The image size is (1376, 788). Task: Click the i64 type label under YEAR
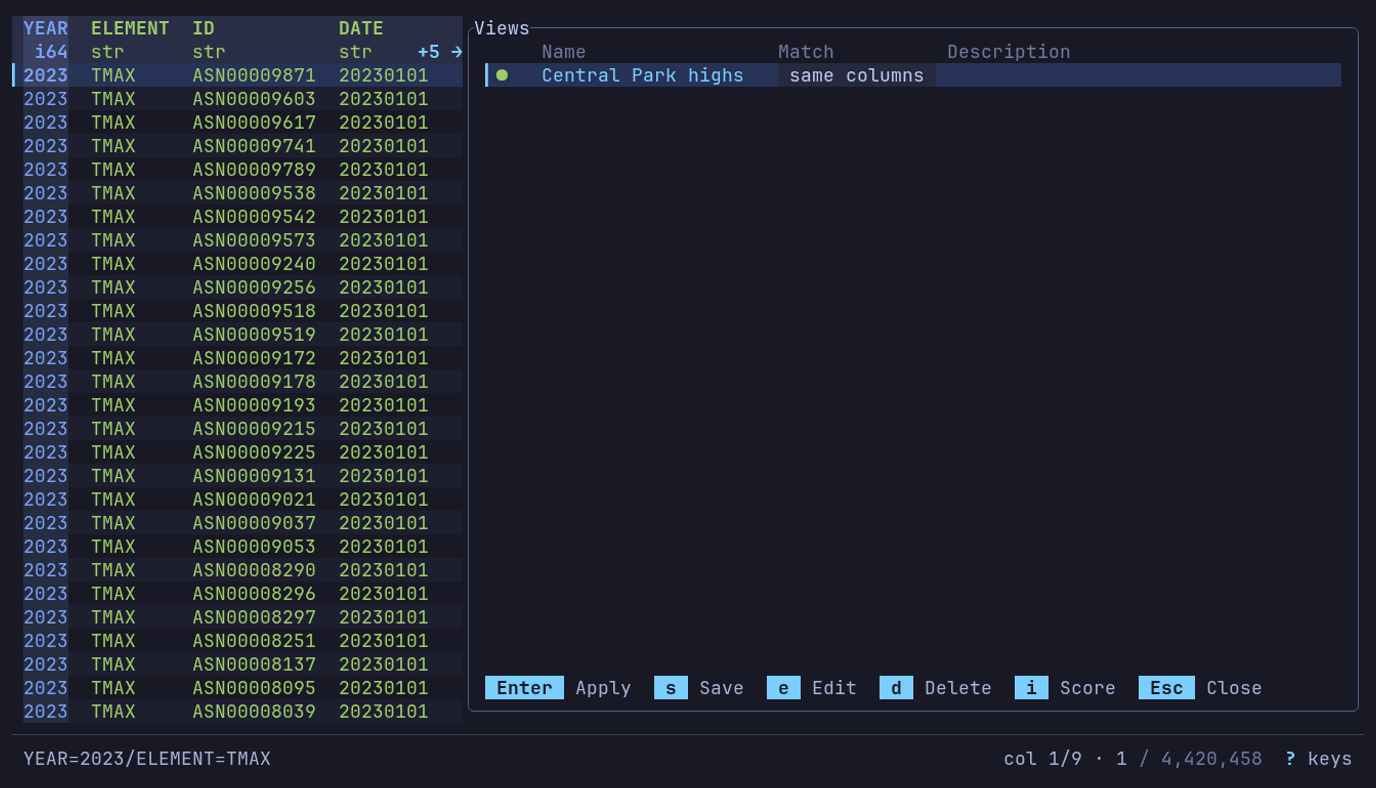(x=51, y=52)
